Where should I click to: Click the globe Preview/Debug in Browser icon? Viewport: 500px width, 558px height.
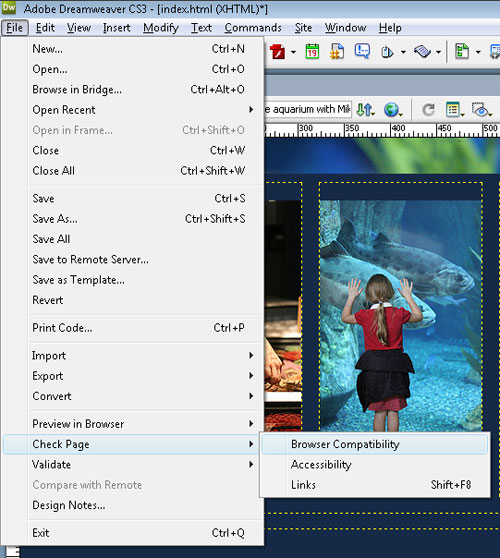(x=393, y=110)
